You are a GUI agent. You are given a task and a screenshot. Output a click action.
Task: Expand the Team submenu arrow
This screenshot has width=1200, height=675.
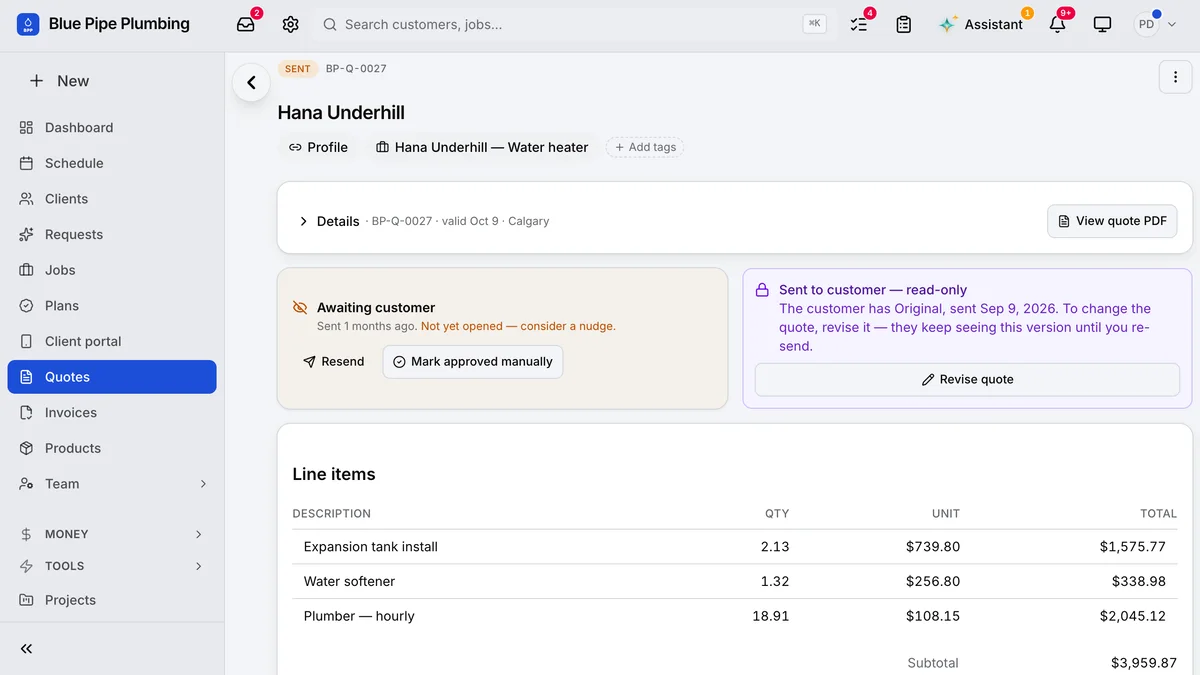point(203,484)
